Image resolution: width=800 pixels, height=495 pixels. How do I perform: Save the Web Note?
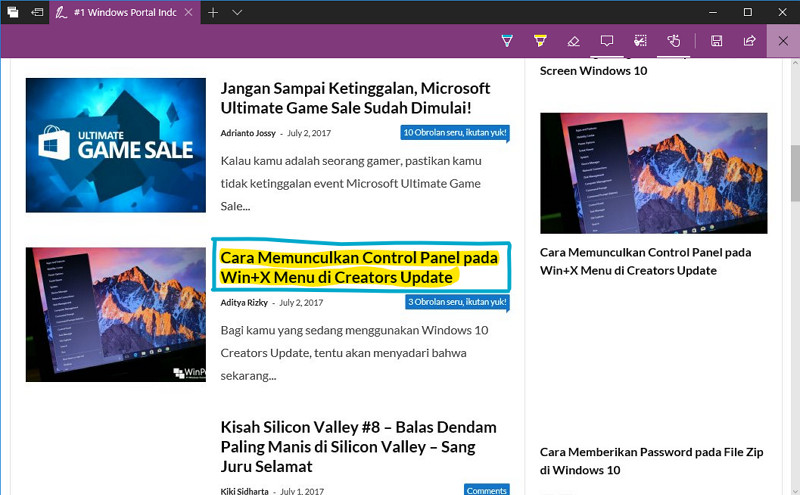716,41
